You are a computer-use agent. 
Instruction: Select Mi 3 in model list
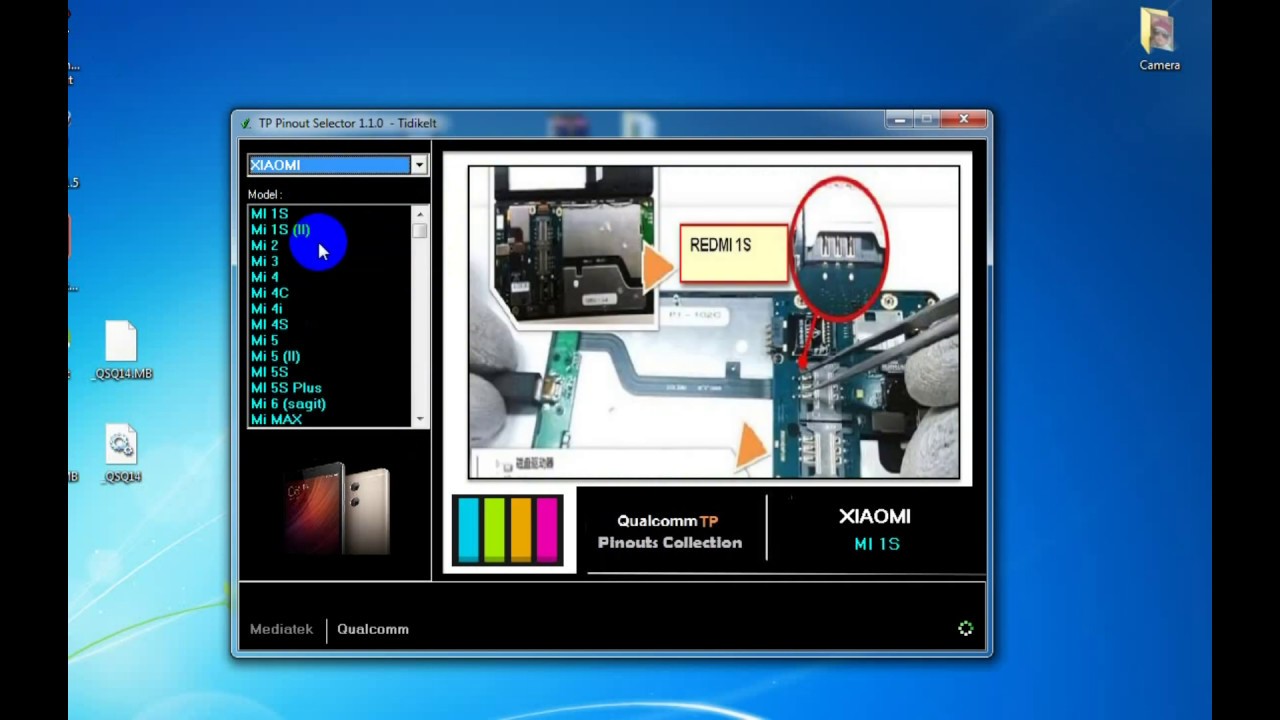click(x=265, y=262)
